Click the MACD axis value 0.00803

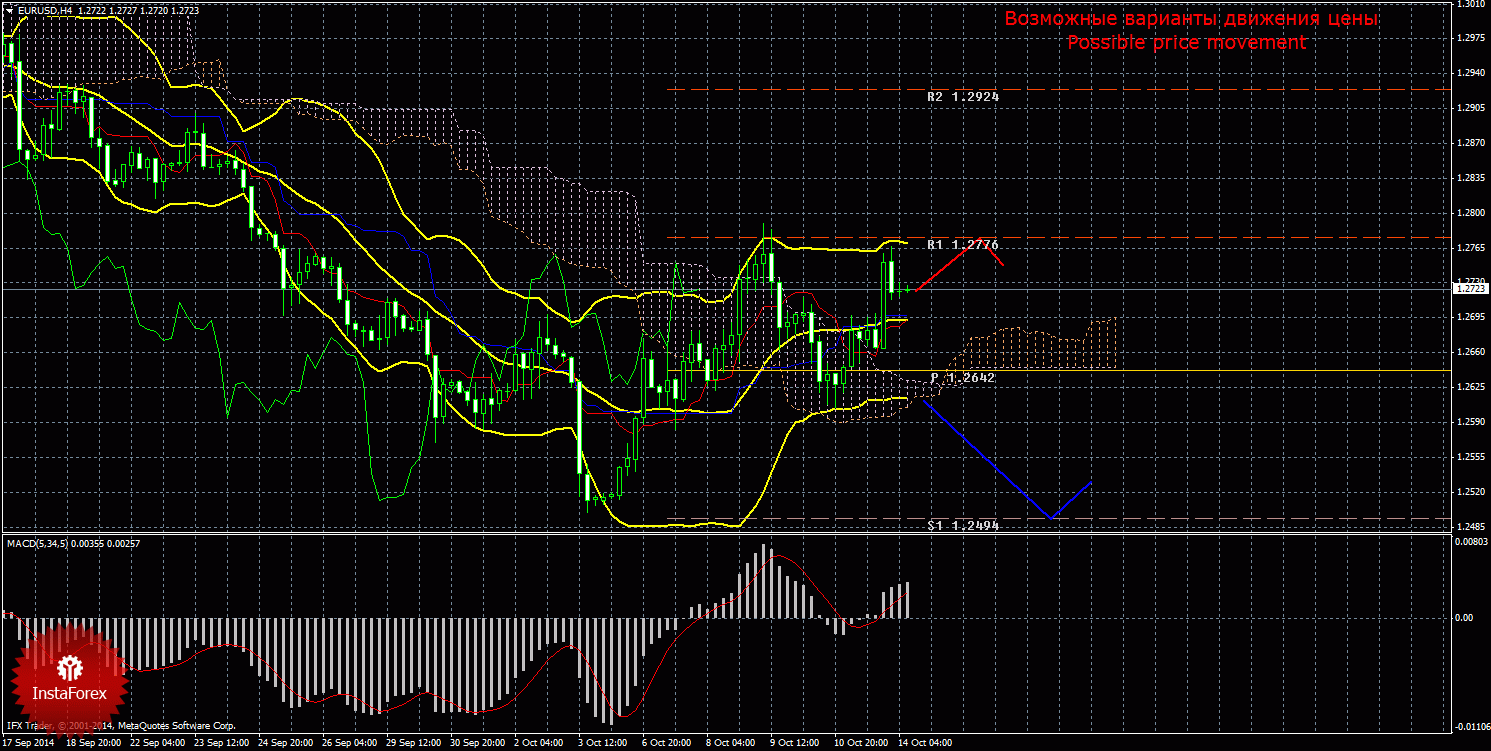1470,541
